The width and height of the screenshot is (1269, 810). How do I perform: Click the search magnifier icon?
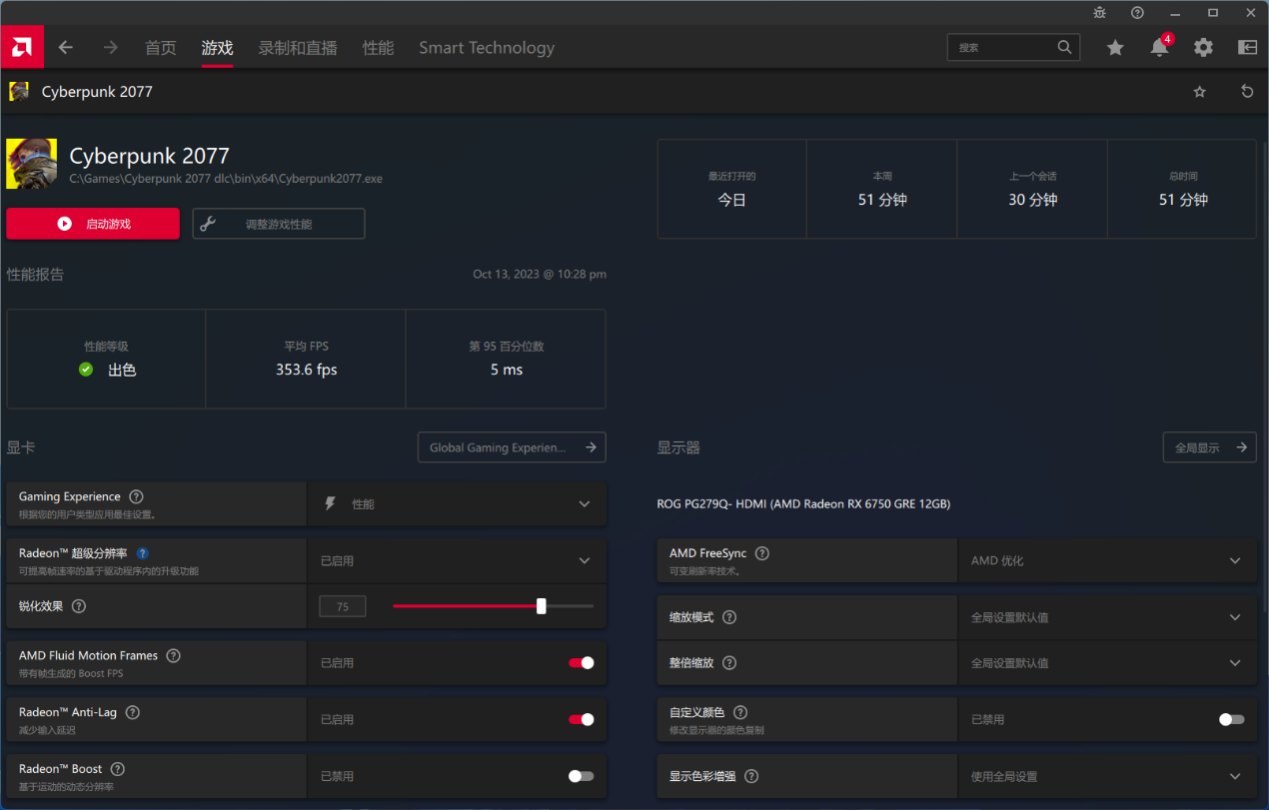point(1064,47)
